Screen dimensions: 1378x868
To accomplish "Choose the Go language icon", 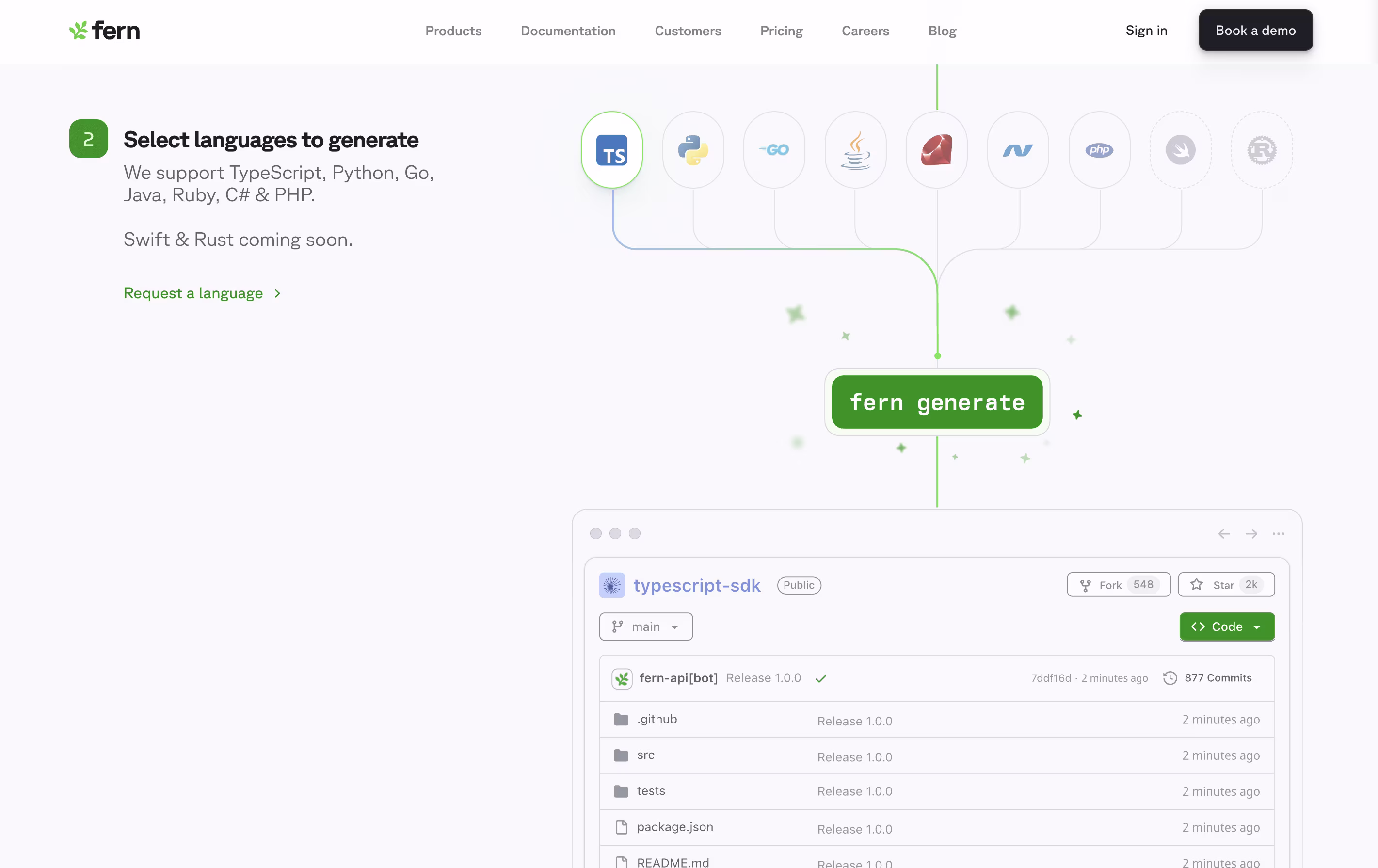I will click(x=774, y=150).
